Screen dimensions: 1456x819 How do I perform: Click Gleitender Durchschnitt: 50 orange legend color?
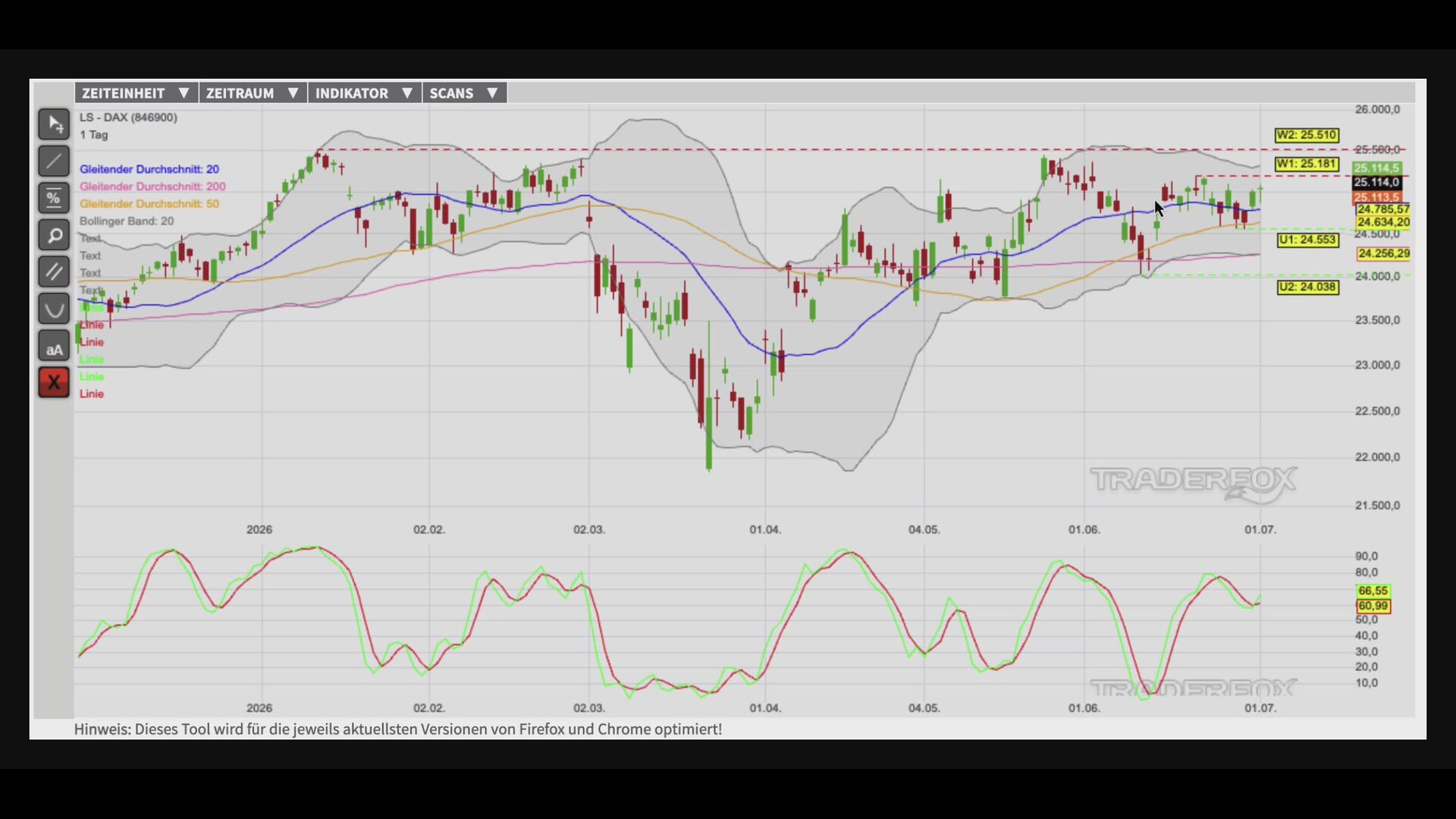(x=149, y=204)
